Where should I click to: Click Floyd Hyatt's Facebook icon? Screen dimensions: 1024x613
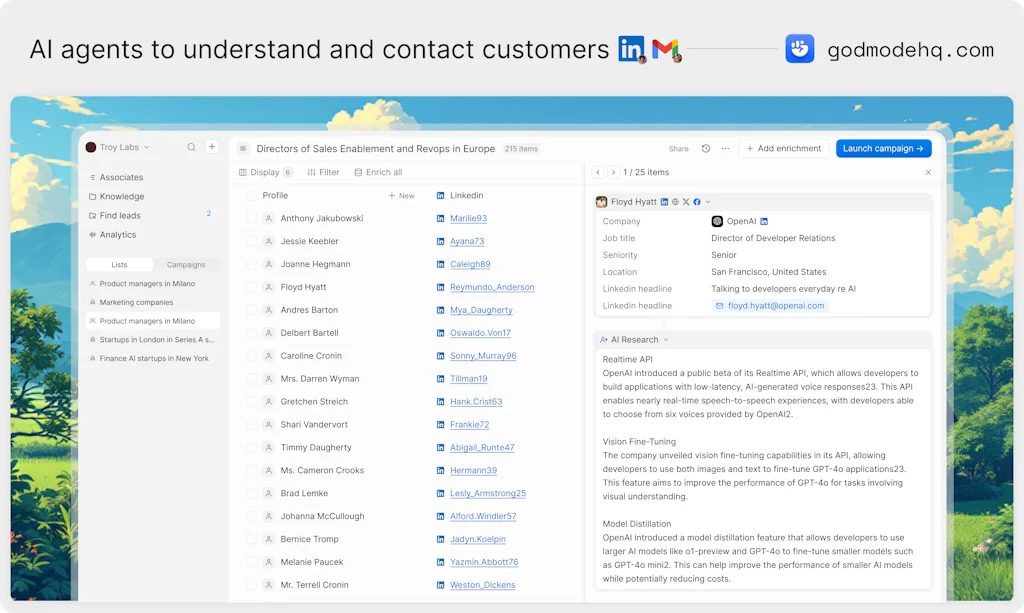click(x=696, y=201)
